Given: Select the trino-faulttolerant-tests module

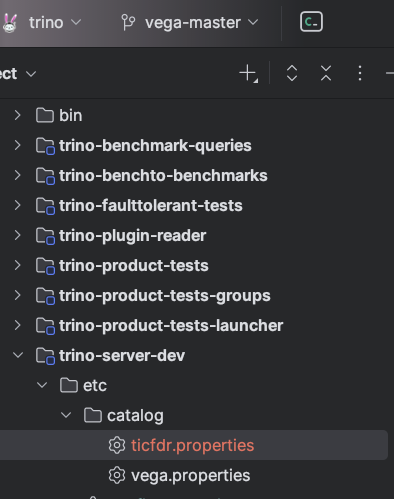Looking at the screenshot, I should point(151,205).
